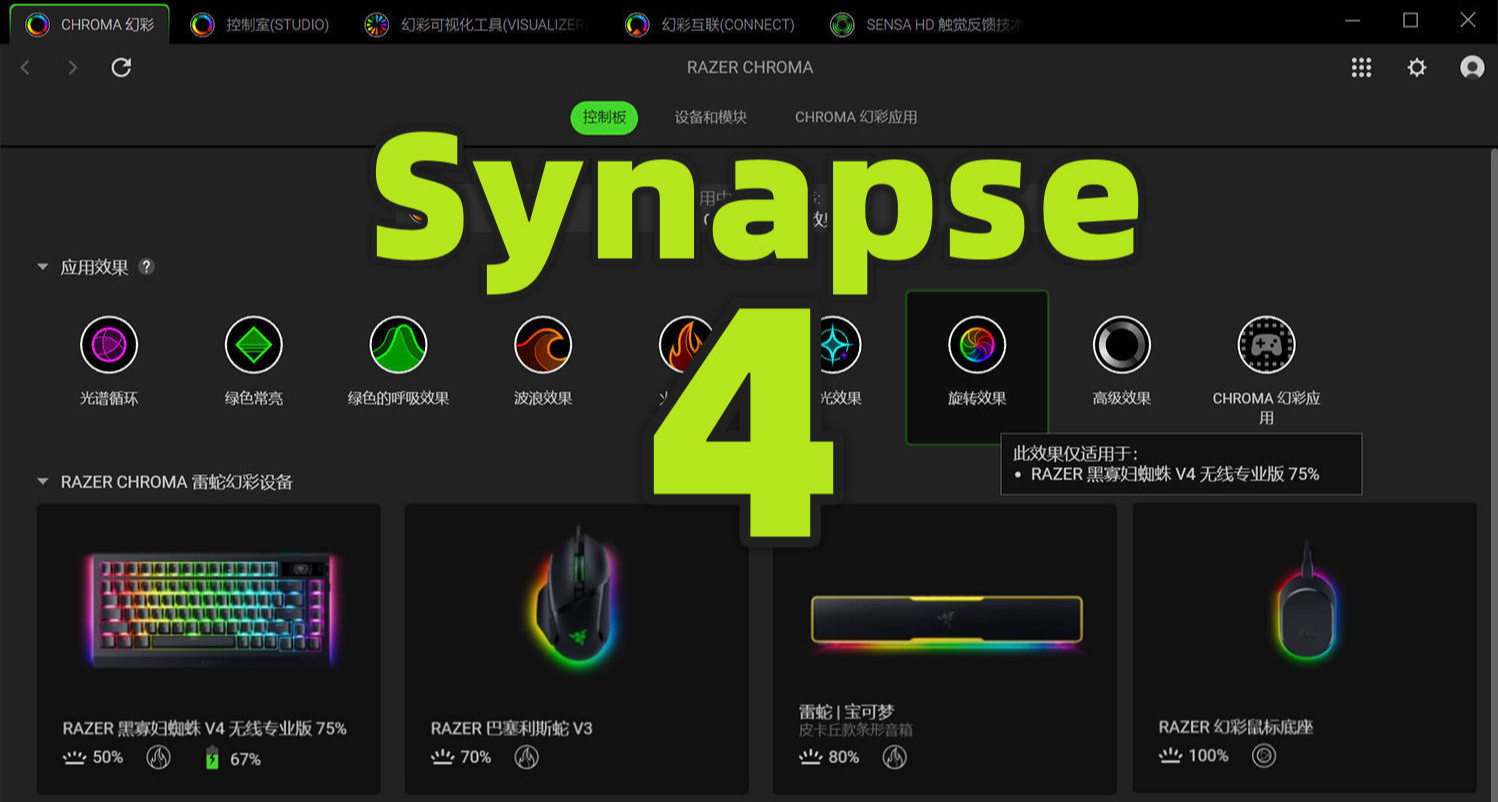Screen dimensions: 1498x802
Task: Open the SENSA HD 触觉反馈技术 tab
Action: (926, 24)
